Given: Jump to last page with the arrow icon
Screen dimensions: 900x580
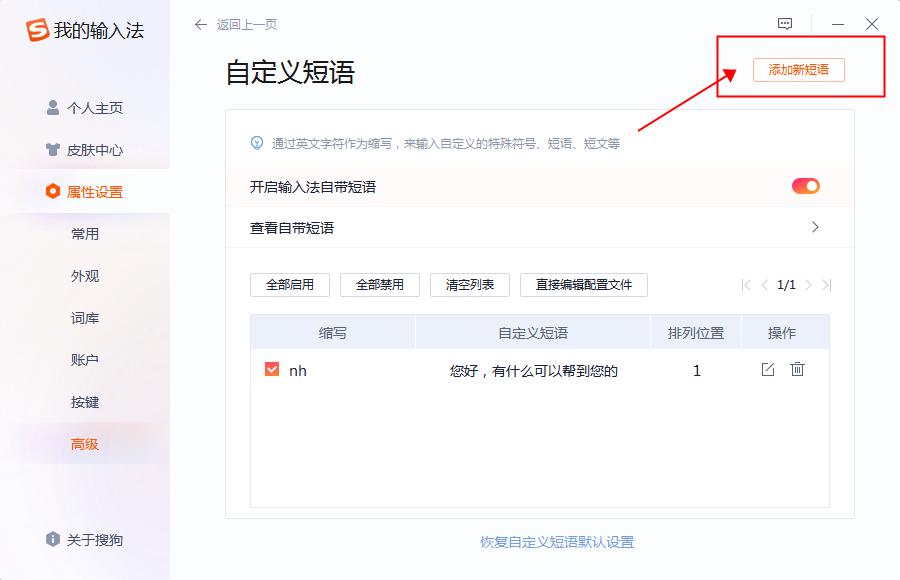Looking at the screenshot, I should [825, 285].
